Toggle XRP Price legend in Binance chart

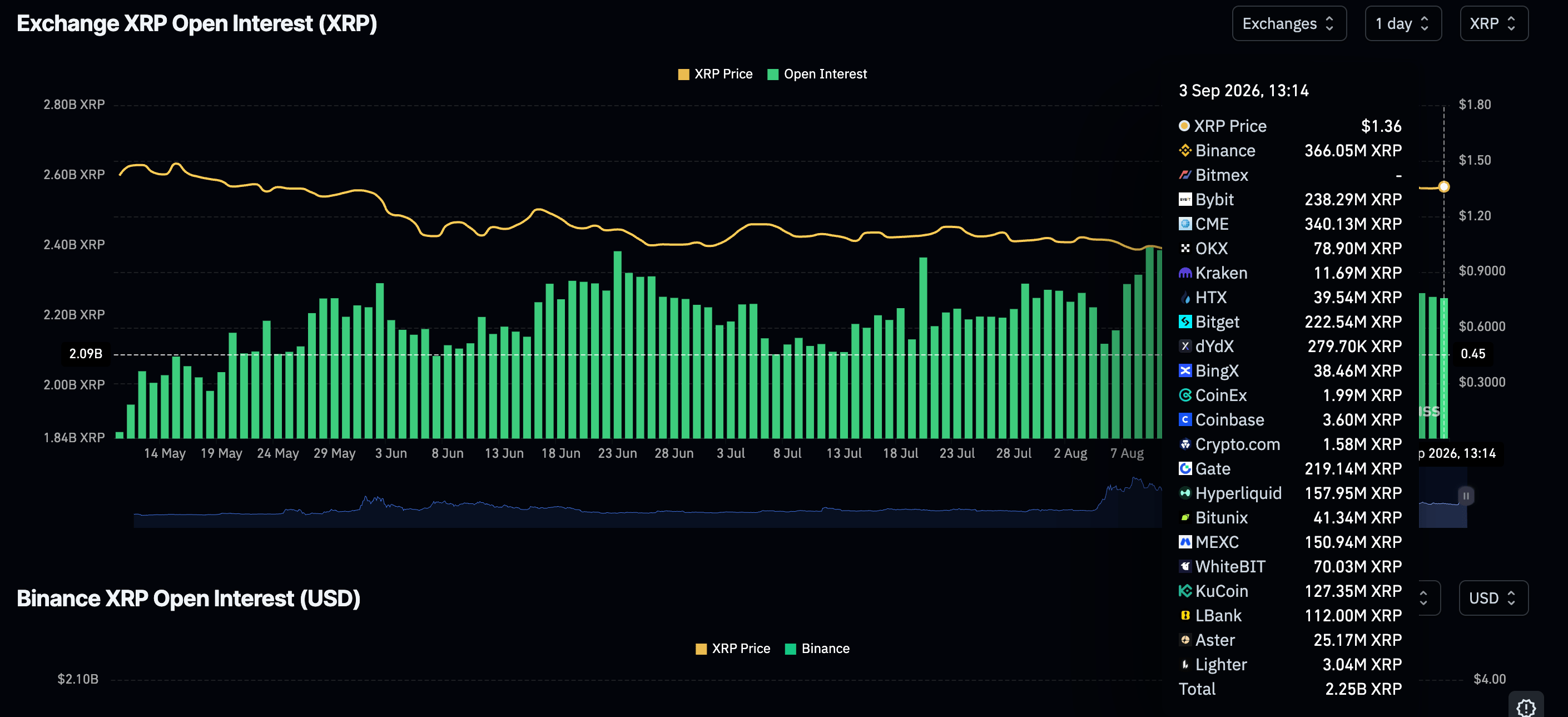733,649
